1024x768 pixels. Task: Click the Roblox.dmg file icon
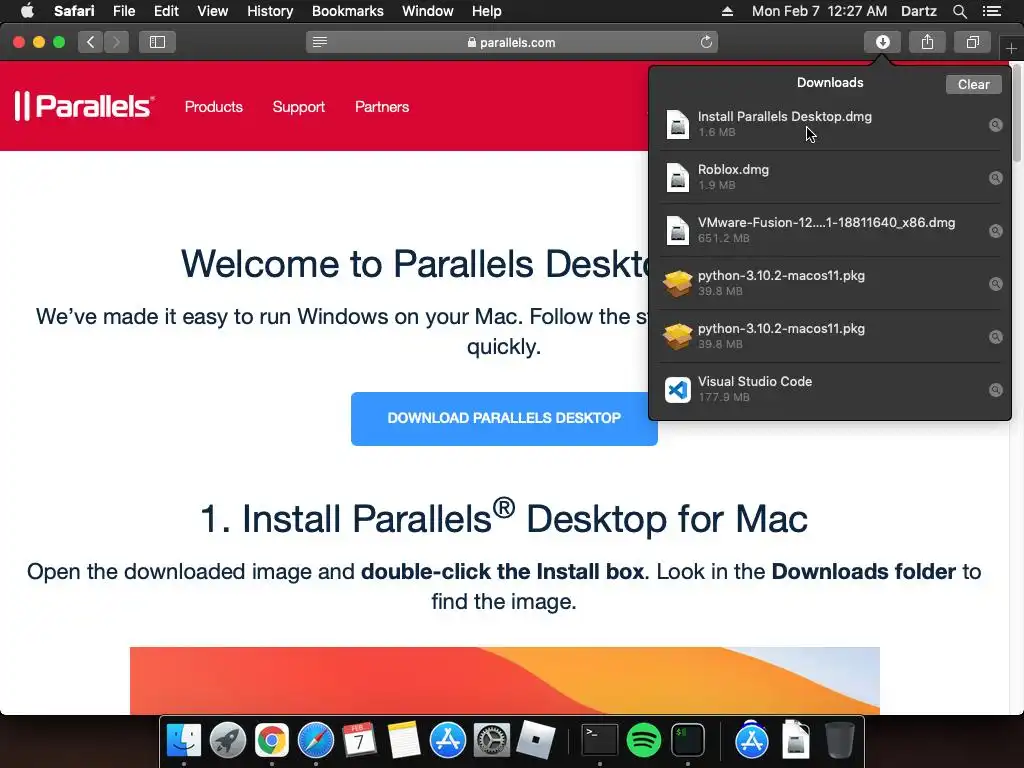(677, 178)
